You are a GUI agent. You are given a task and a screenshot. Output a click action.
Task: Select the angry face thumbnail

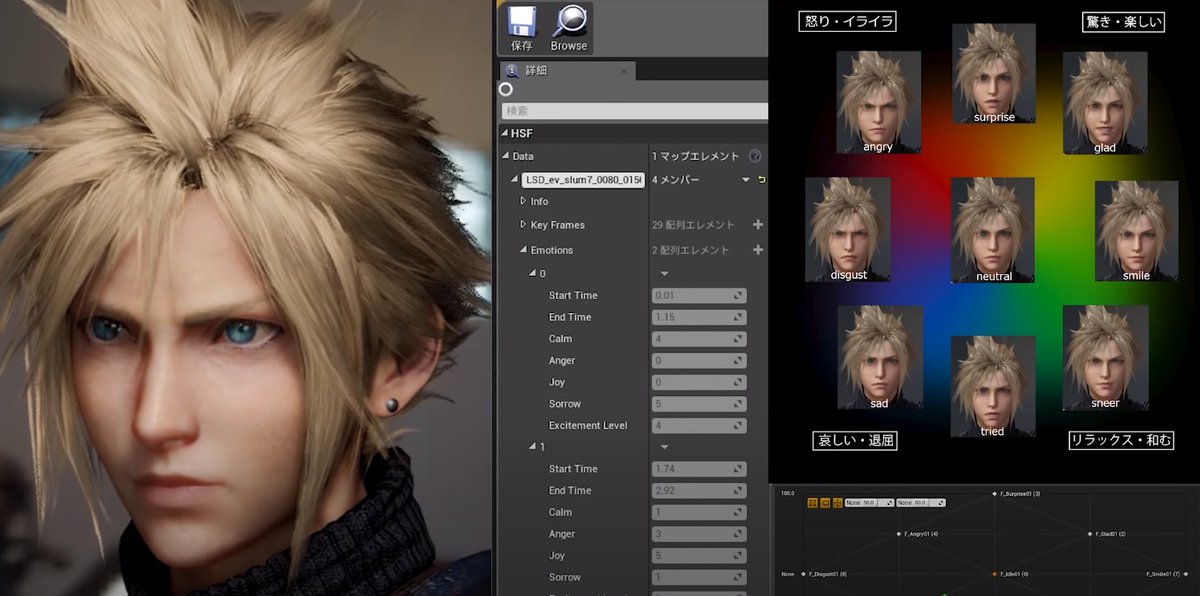tap(878, 102)
